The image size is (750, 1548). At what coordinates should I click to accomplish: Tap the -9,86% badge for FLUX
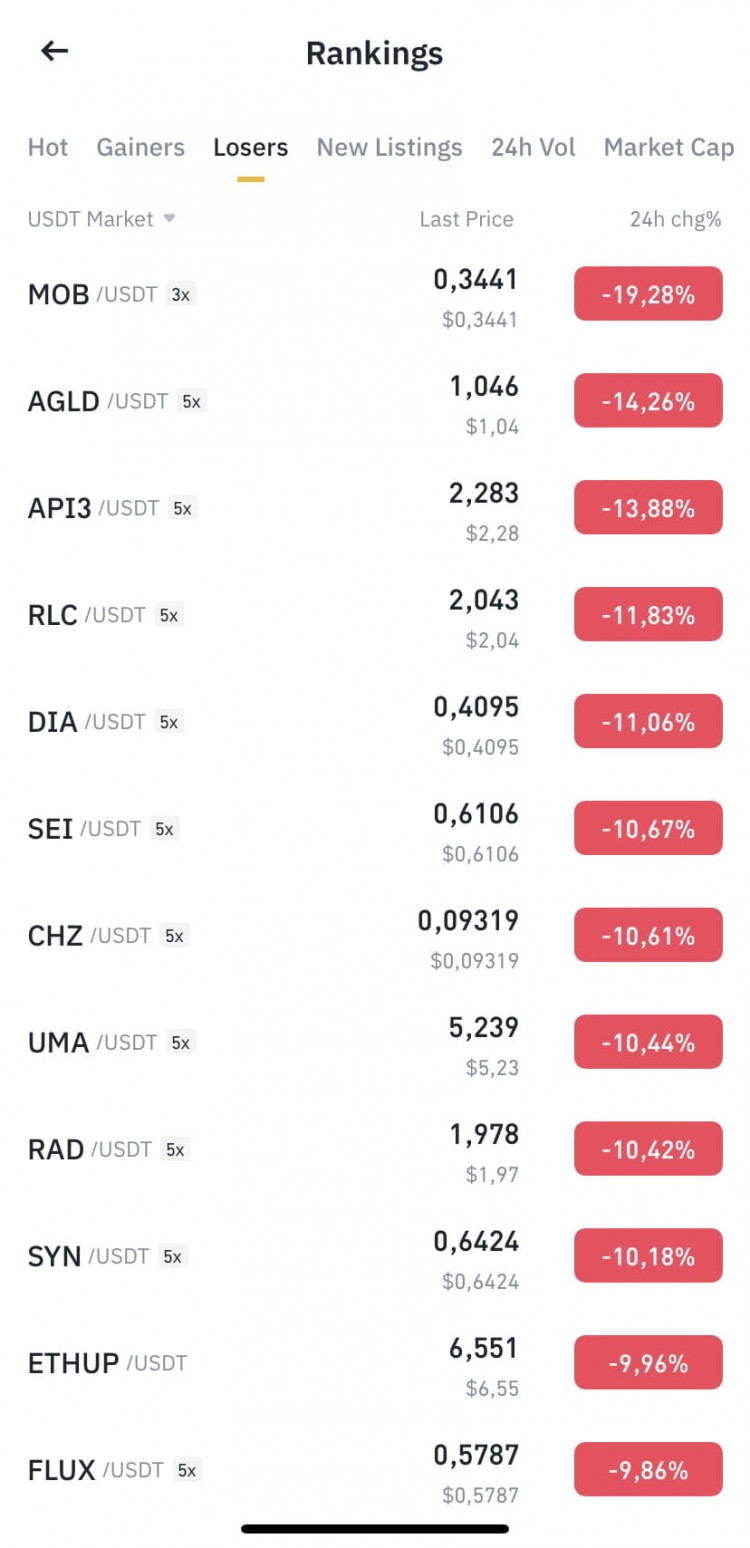tap(648, 1470)
